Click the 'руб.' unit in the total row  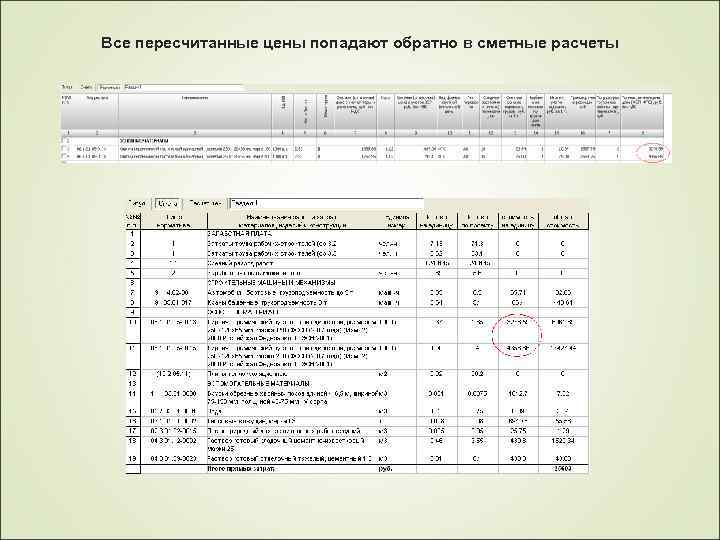point(384,469)
